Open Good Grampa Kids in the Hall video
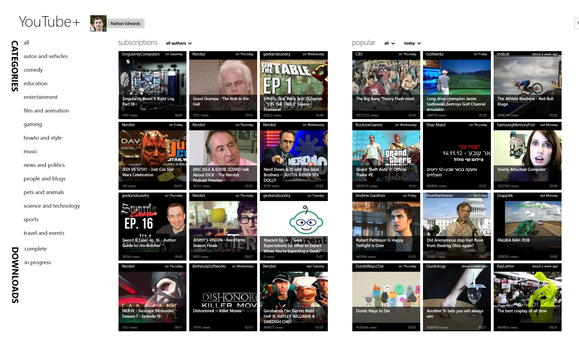579x362 pixels. tap(223, 85)
